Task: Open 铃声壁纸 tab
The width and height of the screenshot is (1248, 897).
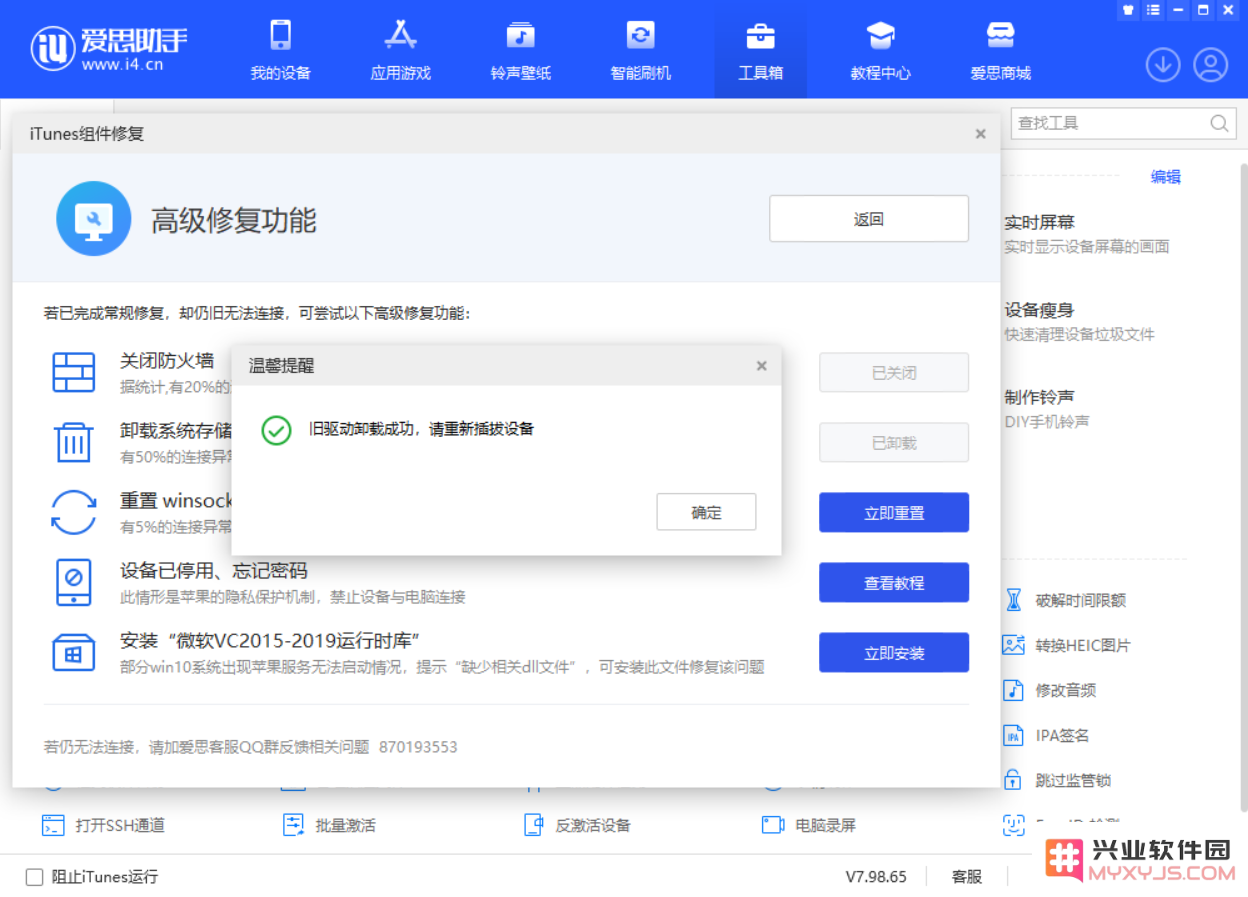Action: [x=520, y=49]
